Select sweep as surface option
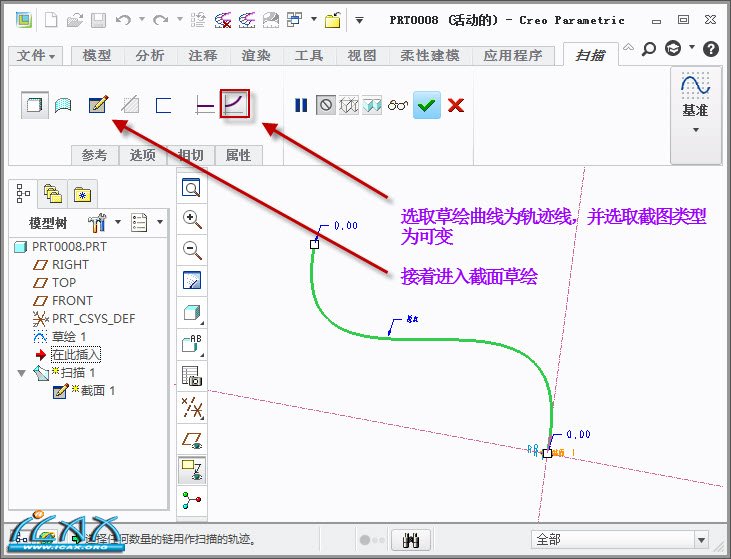This screenshot has height=559, width=731. (63, 105)
